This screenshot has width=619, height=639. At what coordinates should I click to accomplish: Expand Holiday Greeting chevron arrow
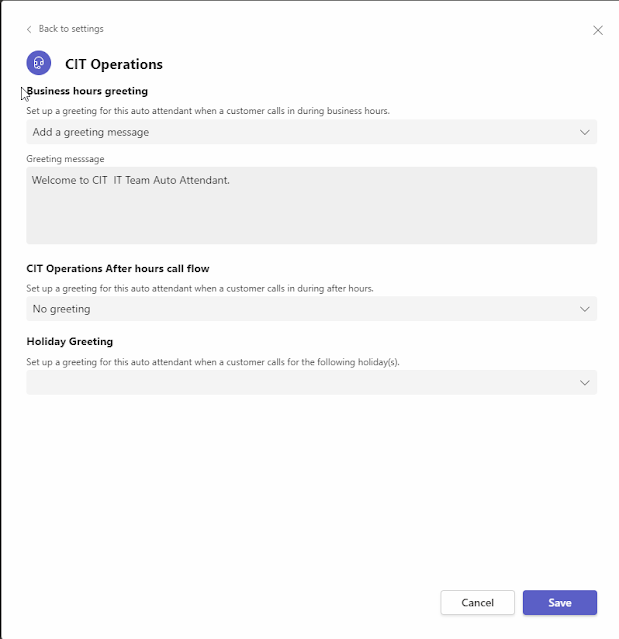pyautogui.click(x=585, y=382)
